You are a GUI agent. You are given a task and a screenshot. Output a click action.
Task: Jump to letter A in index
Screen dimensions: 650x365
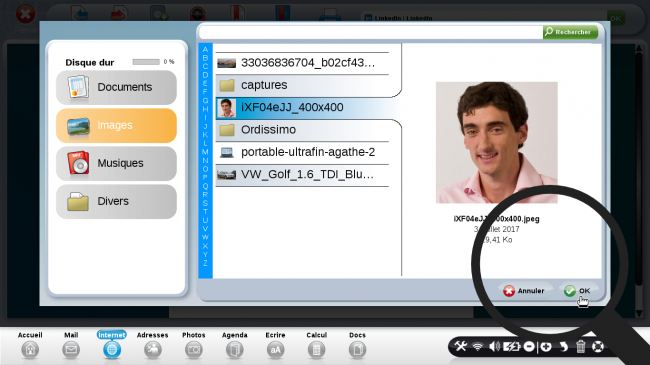coord(205,49)
